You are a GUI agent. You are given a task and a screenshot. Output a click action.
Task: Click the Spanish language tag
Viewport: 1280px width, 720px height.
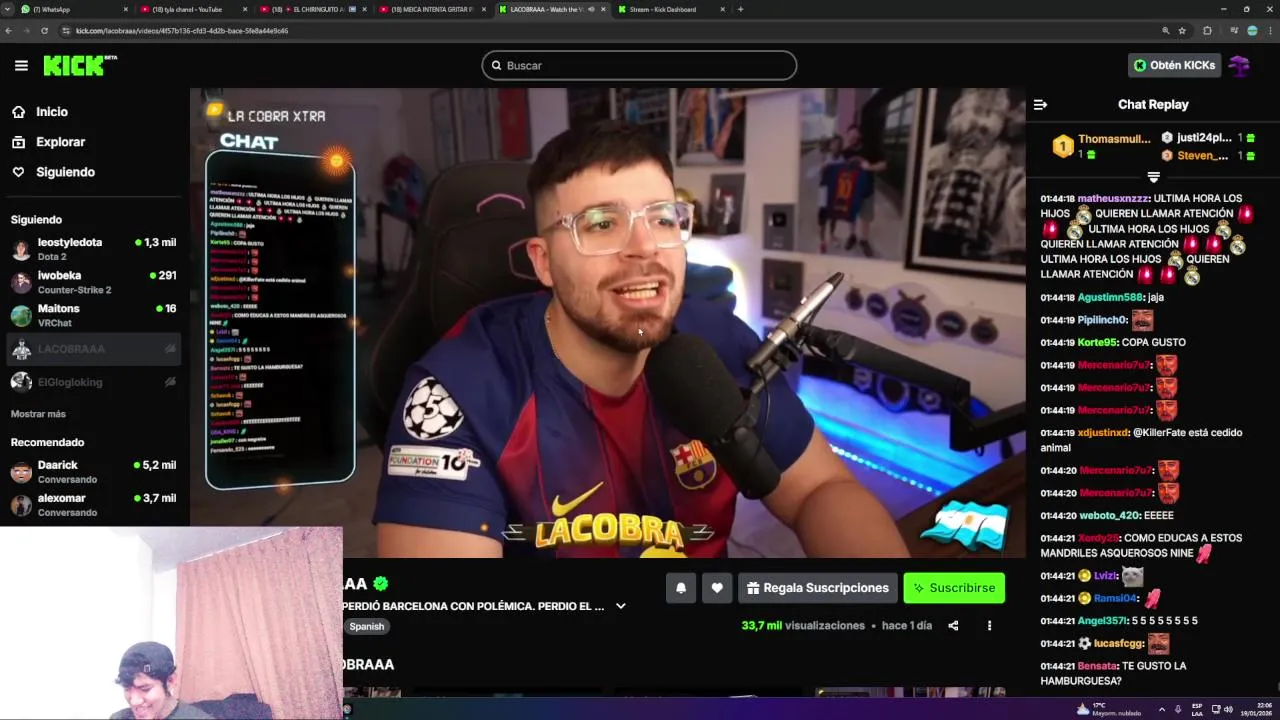367,626
